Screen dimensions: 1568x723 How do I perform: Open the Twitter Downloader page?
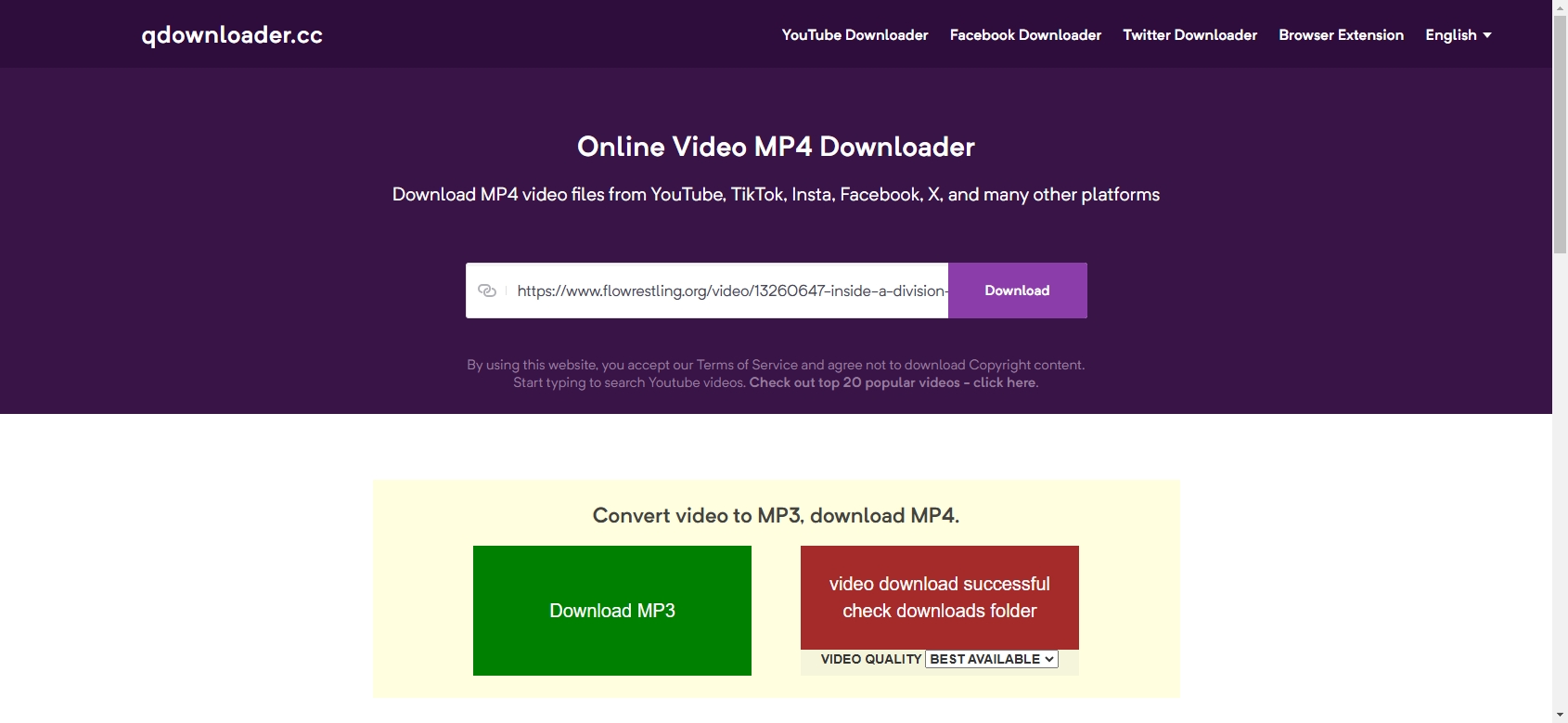(1189, 35)
